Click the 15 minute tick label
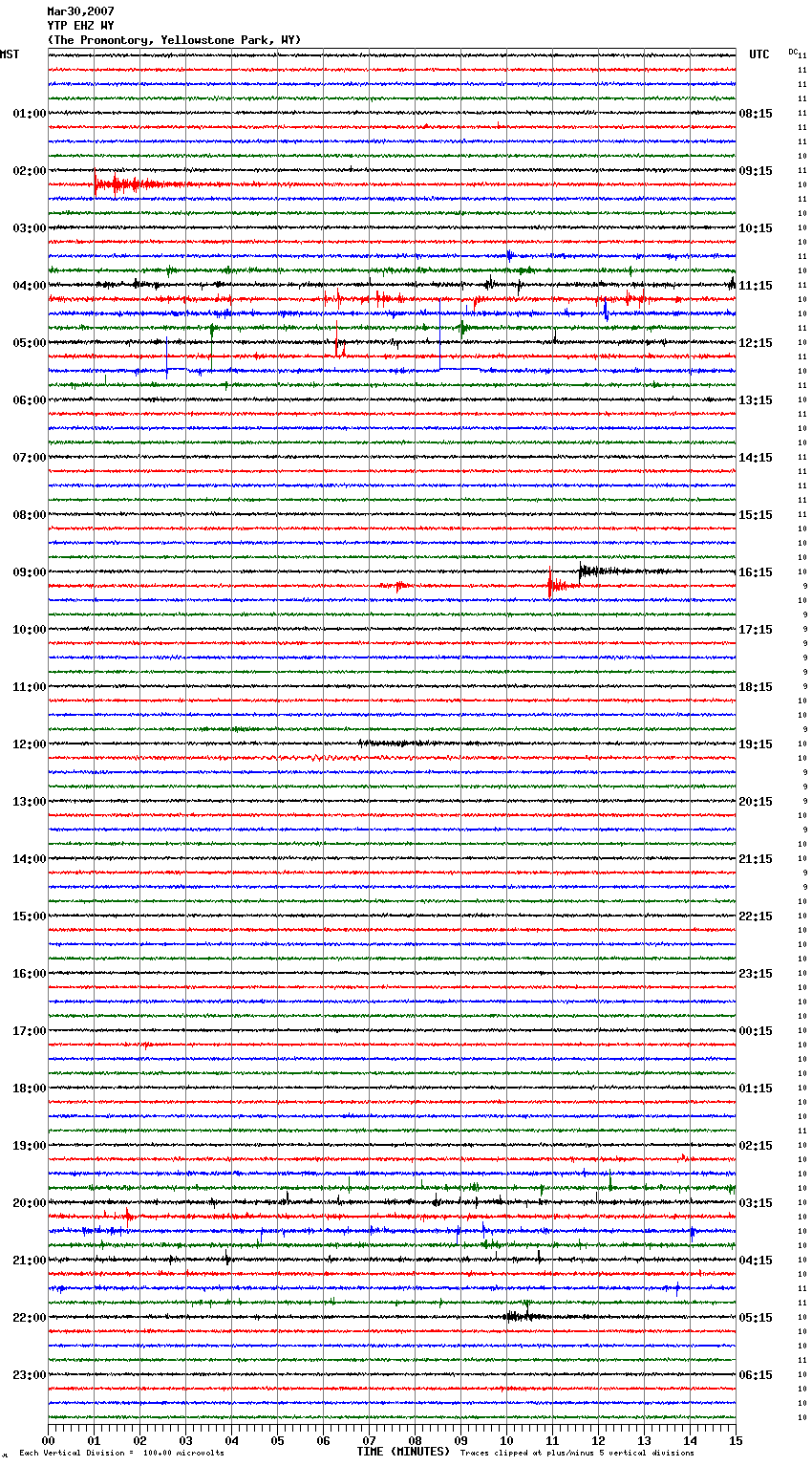The width and height of the screenshot is (812, 1466). click(x=735, y=1440)
